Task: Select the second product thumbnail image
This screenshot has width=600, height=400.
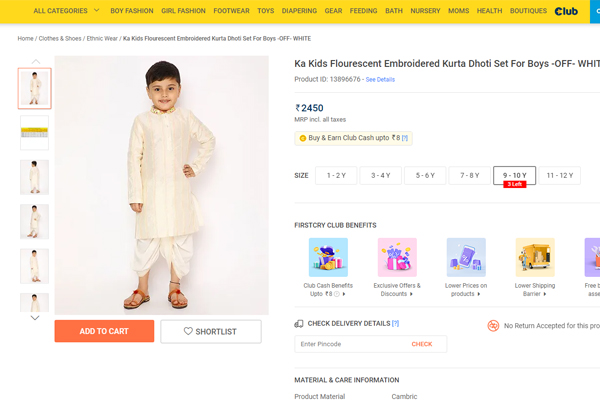Action: tap(34, 132)
